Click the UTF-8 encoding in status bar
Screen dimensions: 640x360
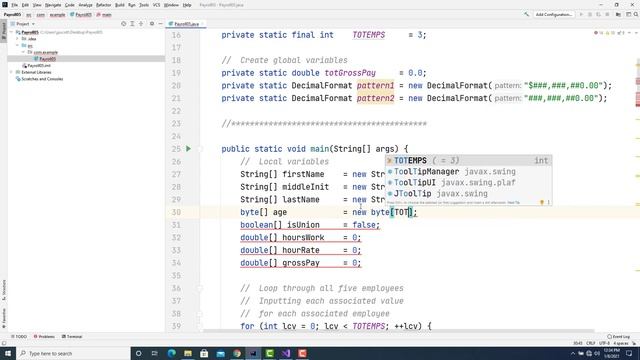pyautogui.click(x=604, y=343)
